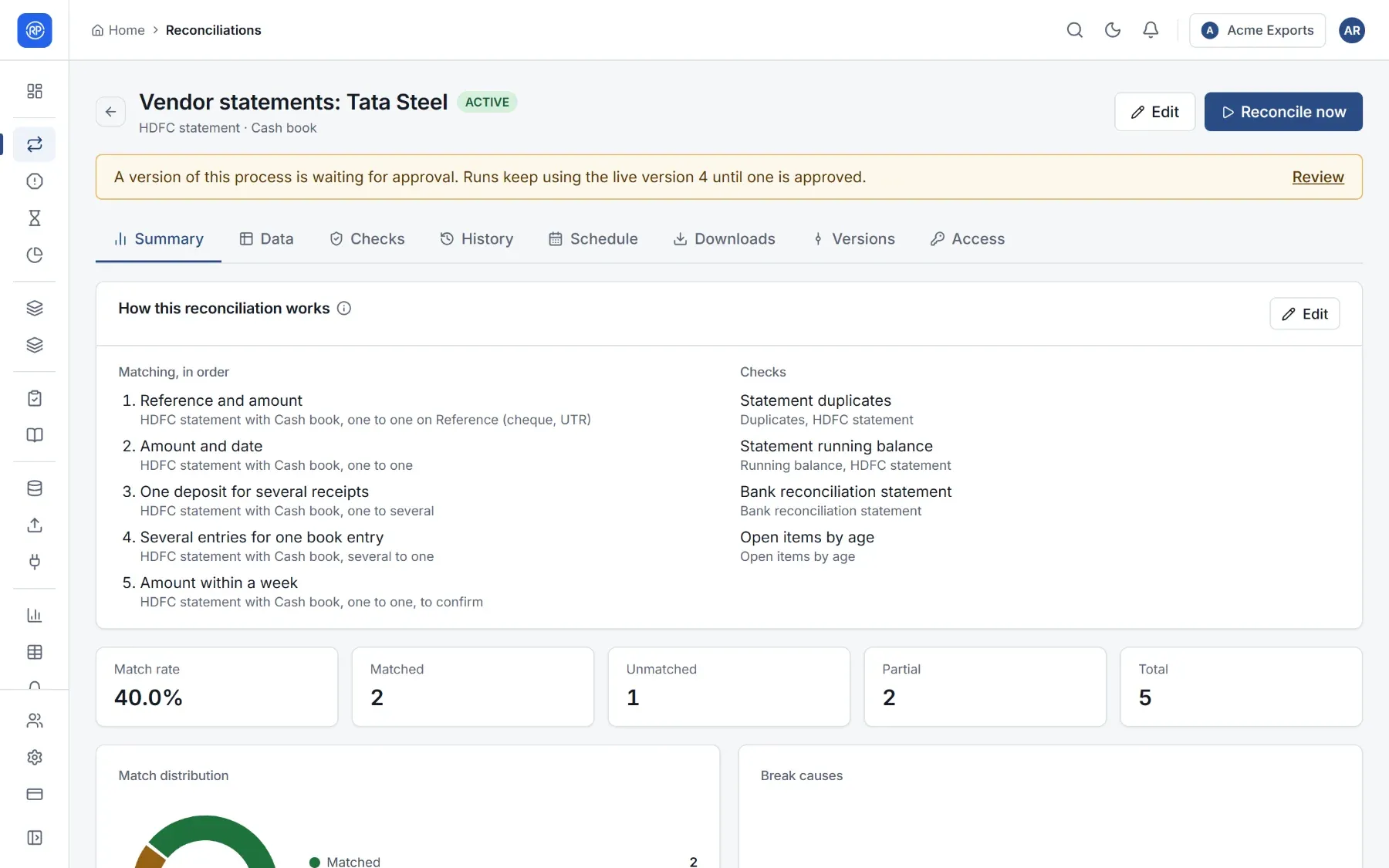1389x868 pixels.
Task: Select the reconciliations swap-arrows sidebar icon
Action: click(34, 144)
